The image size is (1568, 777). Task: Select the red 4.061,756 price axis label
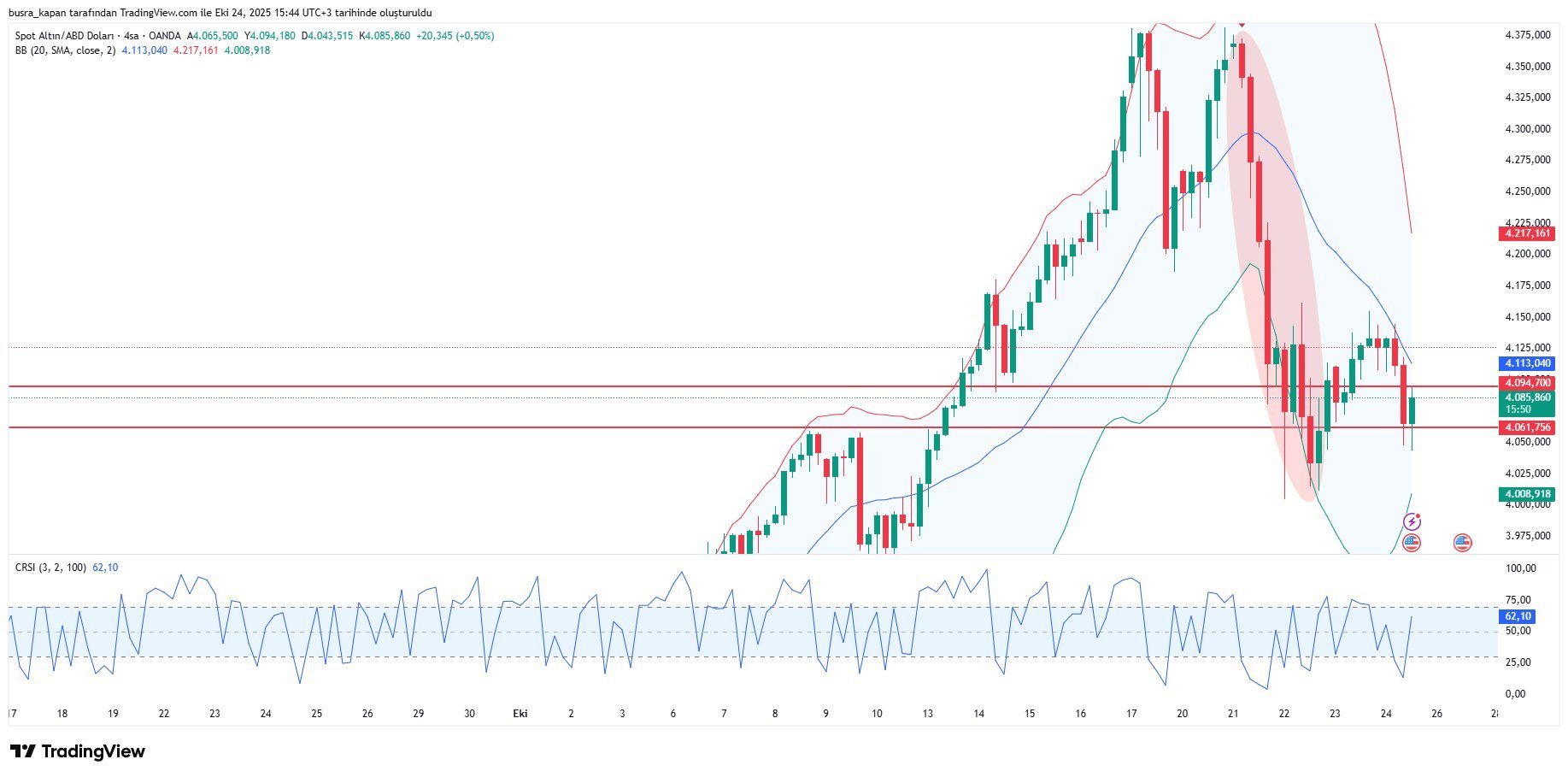click(1527, 427)
